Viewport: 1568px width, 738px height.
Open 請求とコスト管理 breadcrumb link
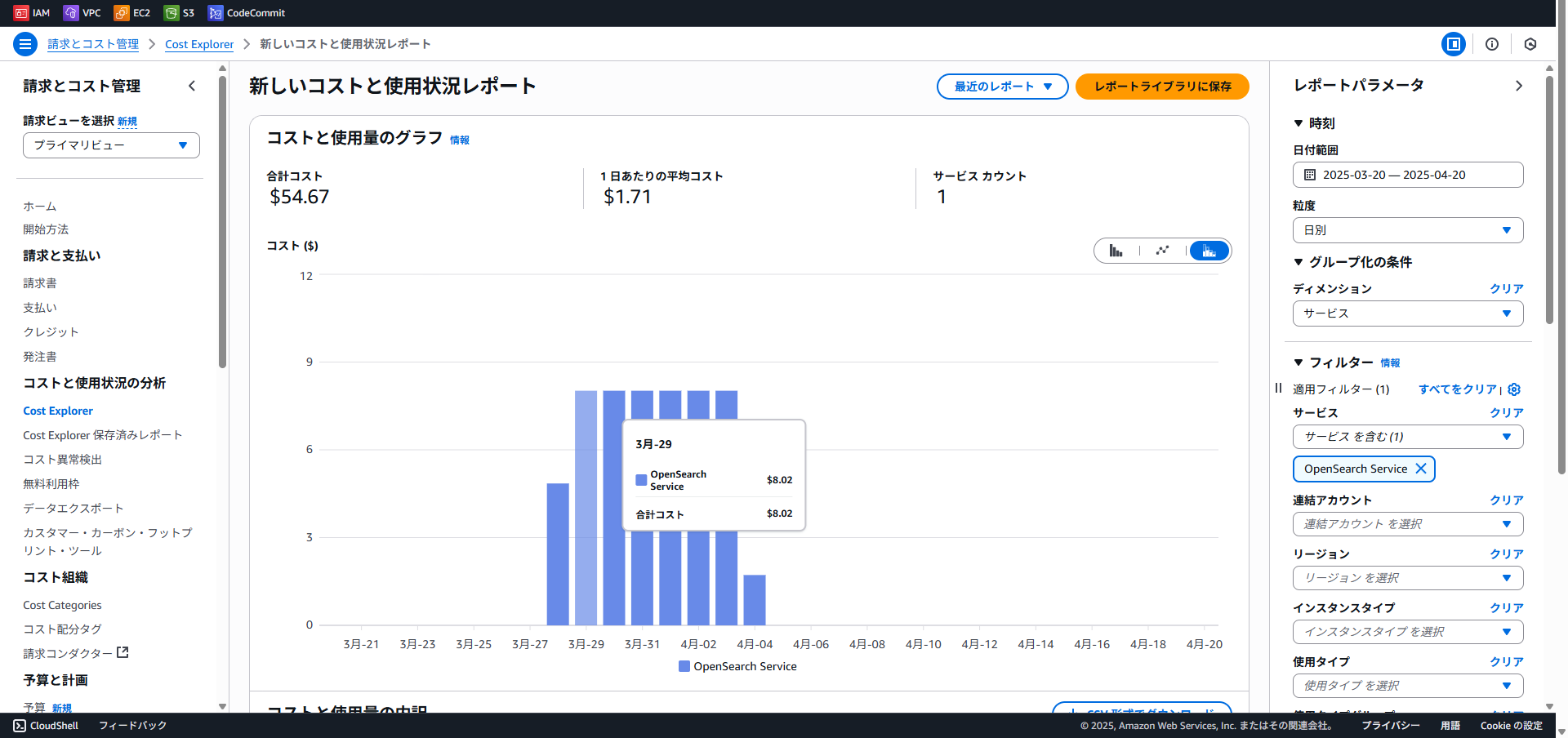click(x=93, y=44)
